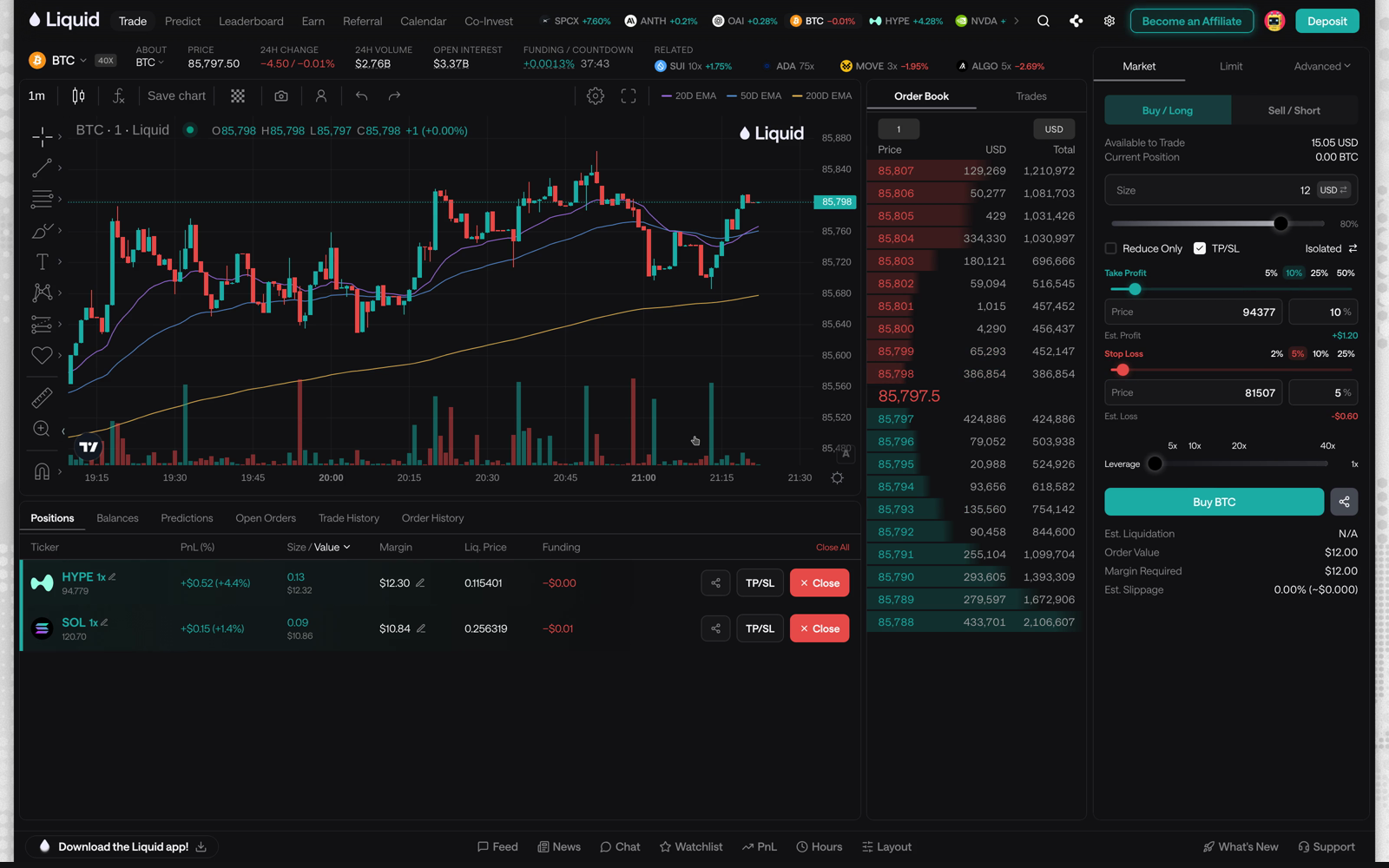Toggle fullscreen chart mode
The height and width of the screenshot is (868, 1389).
click(629, 96)
